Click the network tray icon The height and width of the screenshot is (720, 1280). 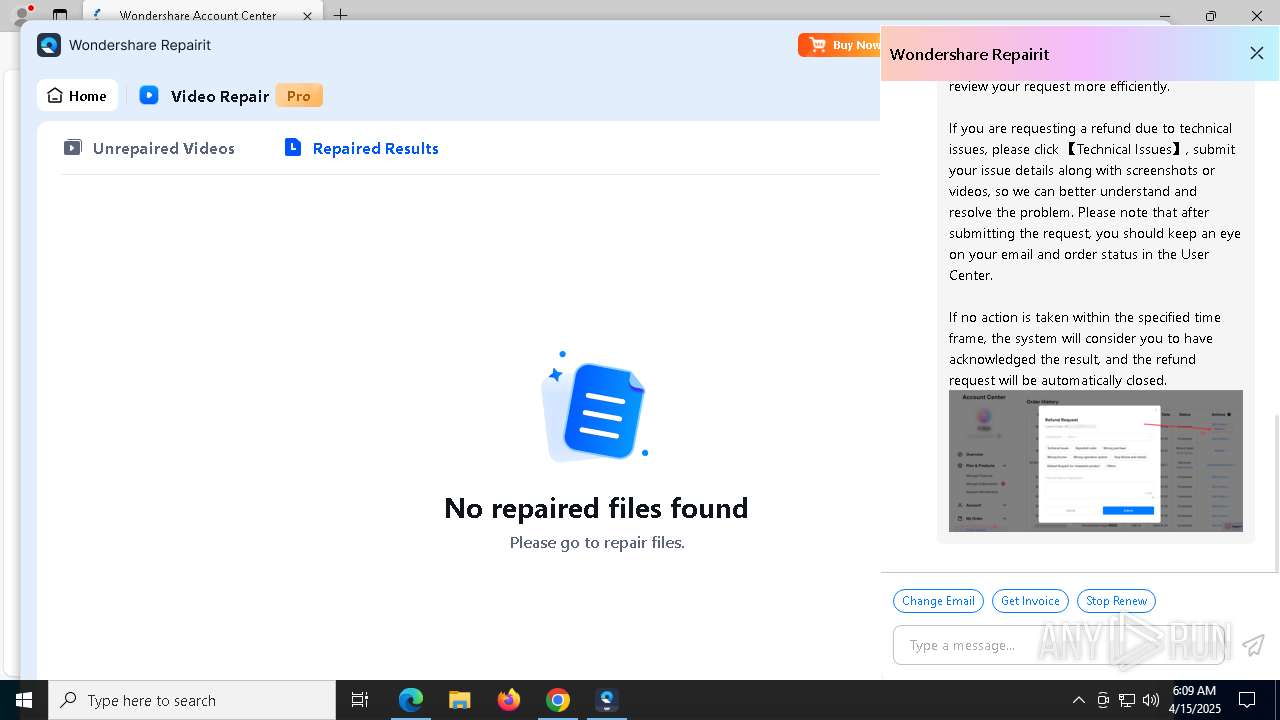click(1127, 700)
